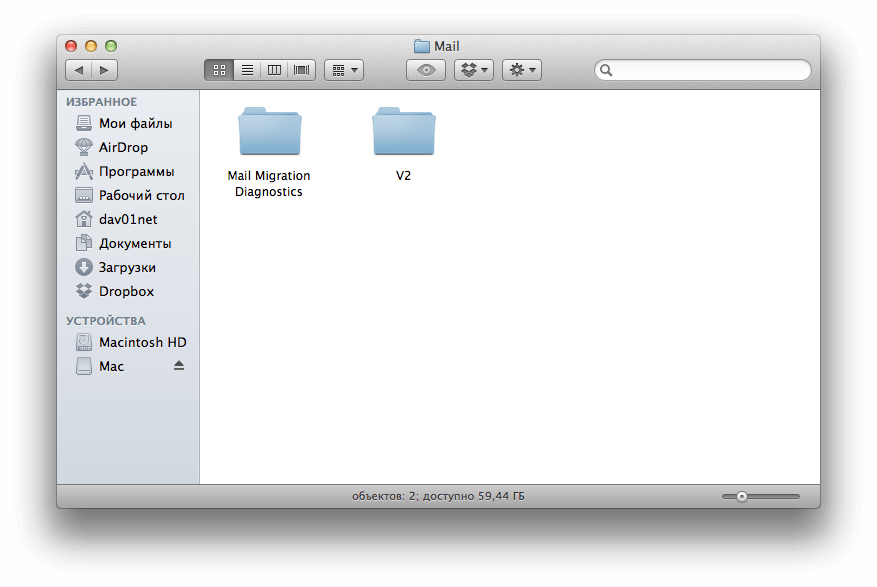Open the gear action menu
The width and height of the screenshot is (877, 587).
[x=522, y=70]
